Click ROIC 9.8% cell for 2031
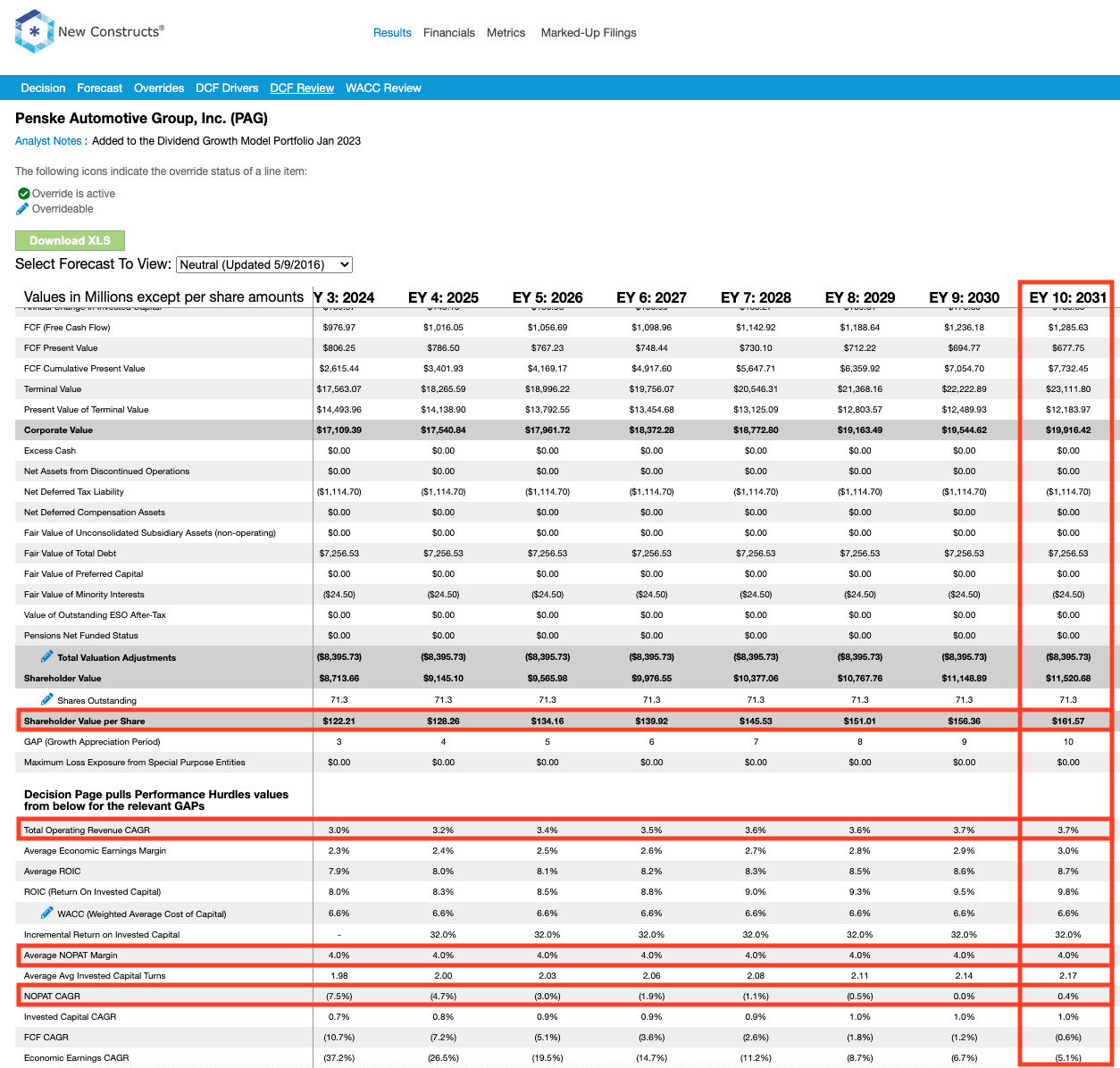 pyautogui.click(x=1068, y=892)
